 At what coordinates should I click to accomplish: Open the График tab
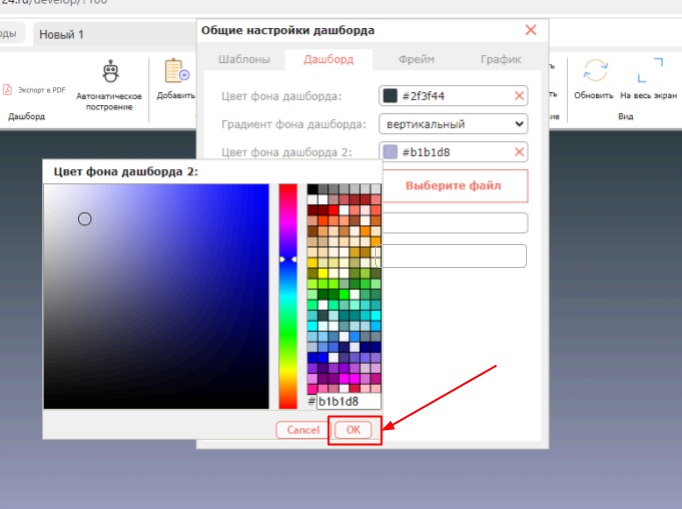[501, 59]
